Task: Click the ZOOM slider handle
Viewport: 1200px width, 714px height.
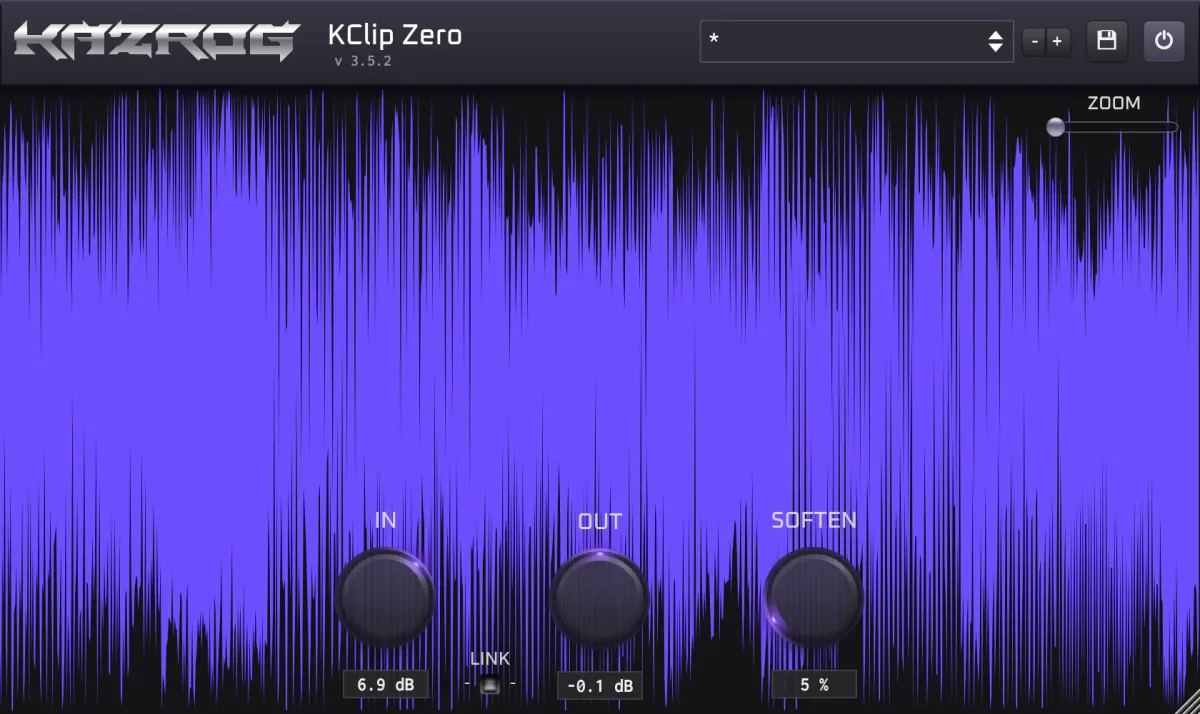Action: tap(1056, 127)
